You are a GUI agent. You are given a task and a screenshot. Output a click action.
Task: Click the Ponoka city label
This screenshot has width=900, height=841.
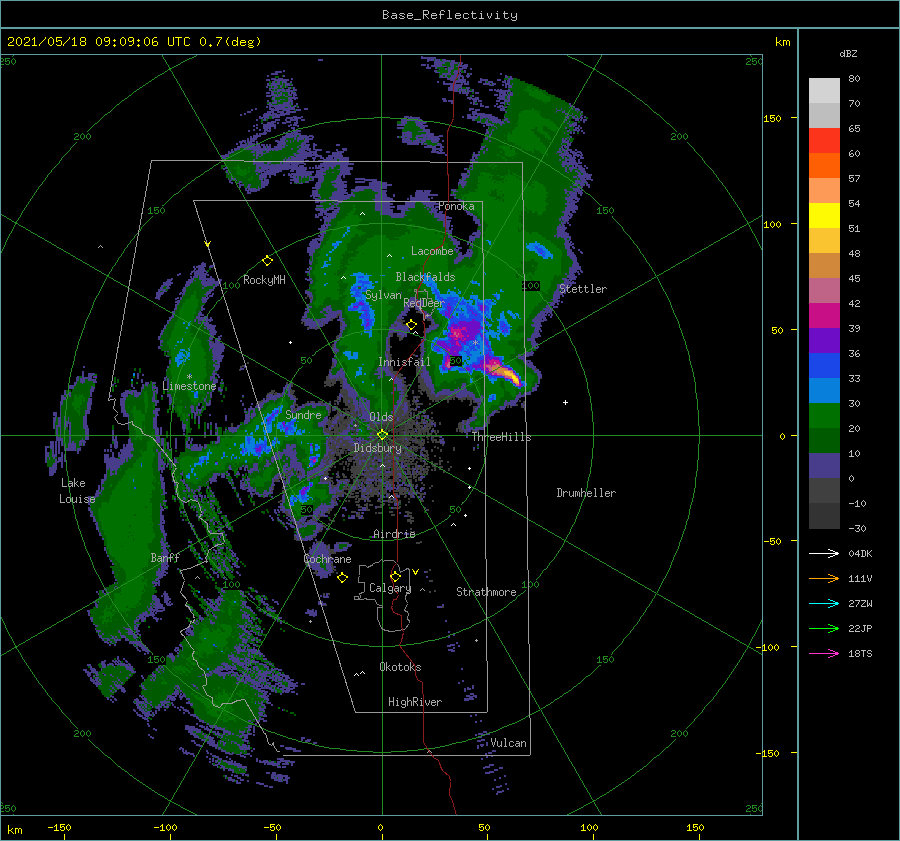click(x=456, y=206)
